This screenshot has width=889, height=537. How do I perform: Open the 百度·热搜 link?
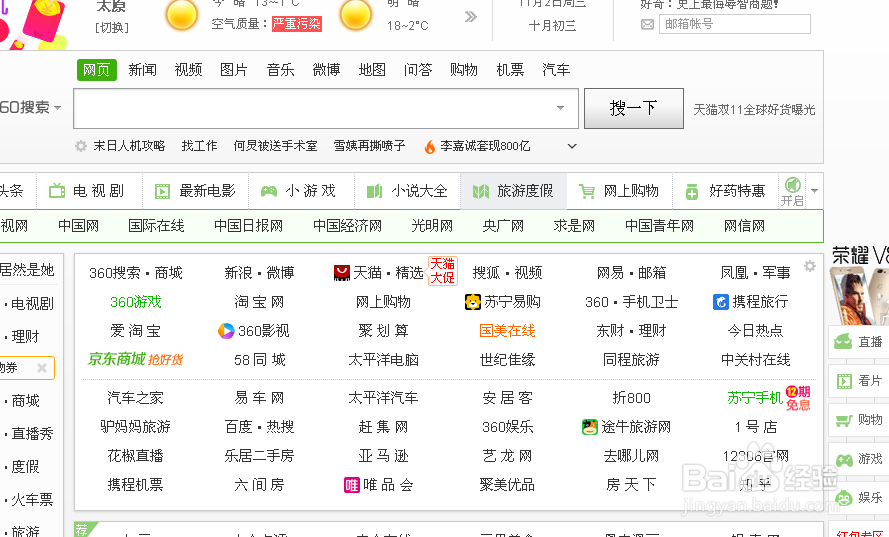tap(260, 426)
